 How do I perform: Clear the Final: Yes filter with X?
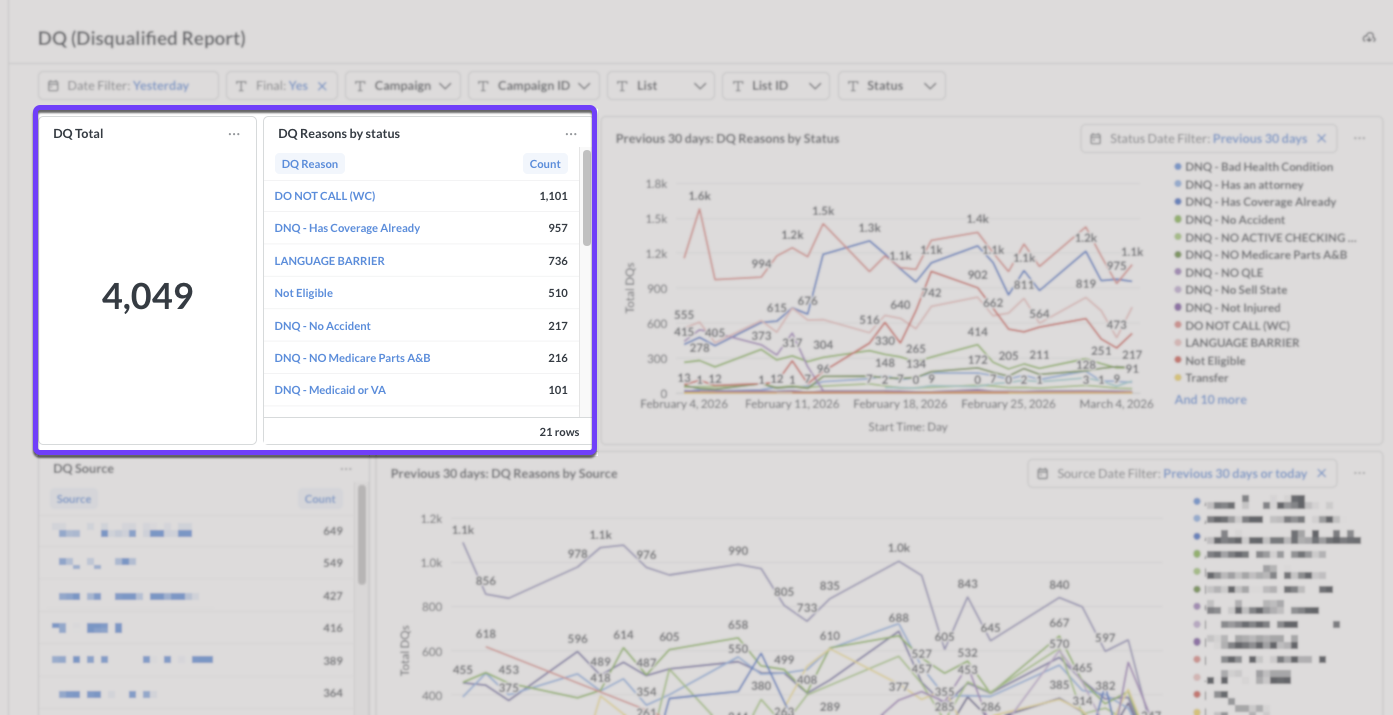coord(322,86)
